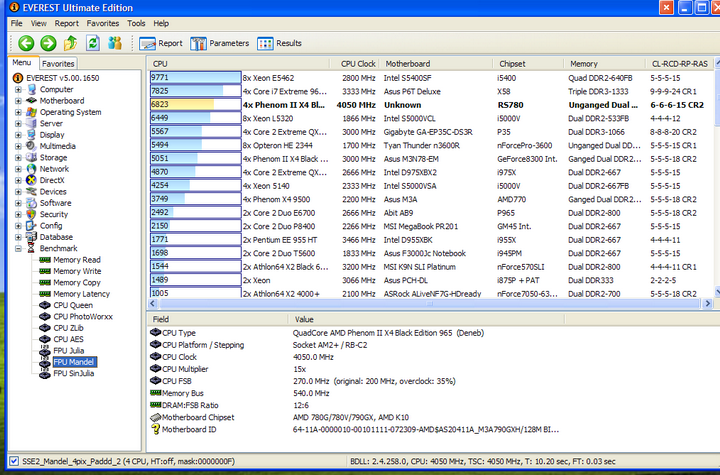Click the horizontal scrollbar left arrow
This screenshot has width=720, height=475.
[153, 303]
